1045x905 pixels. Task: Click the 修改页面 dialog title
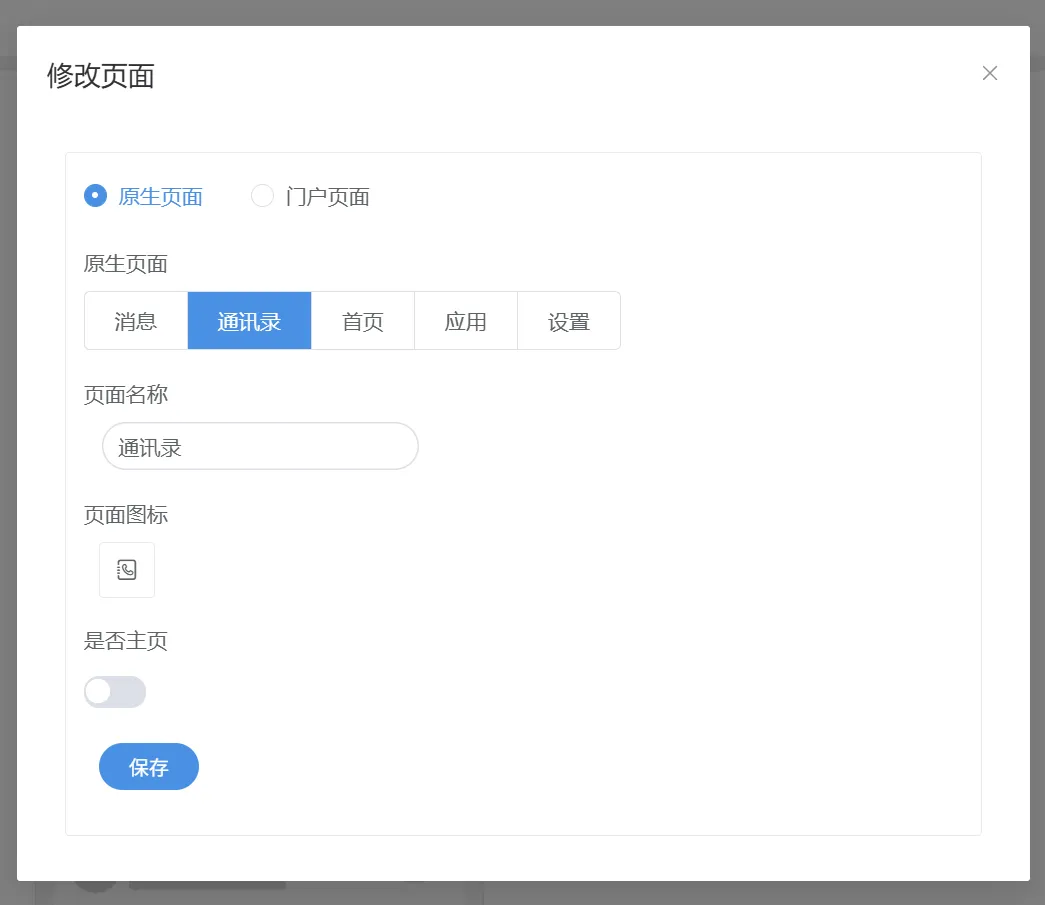101,76
